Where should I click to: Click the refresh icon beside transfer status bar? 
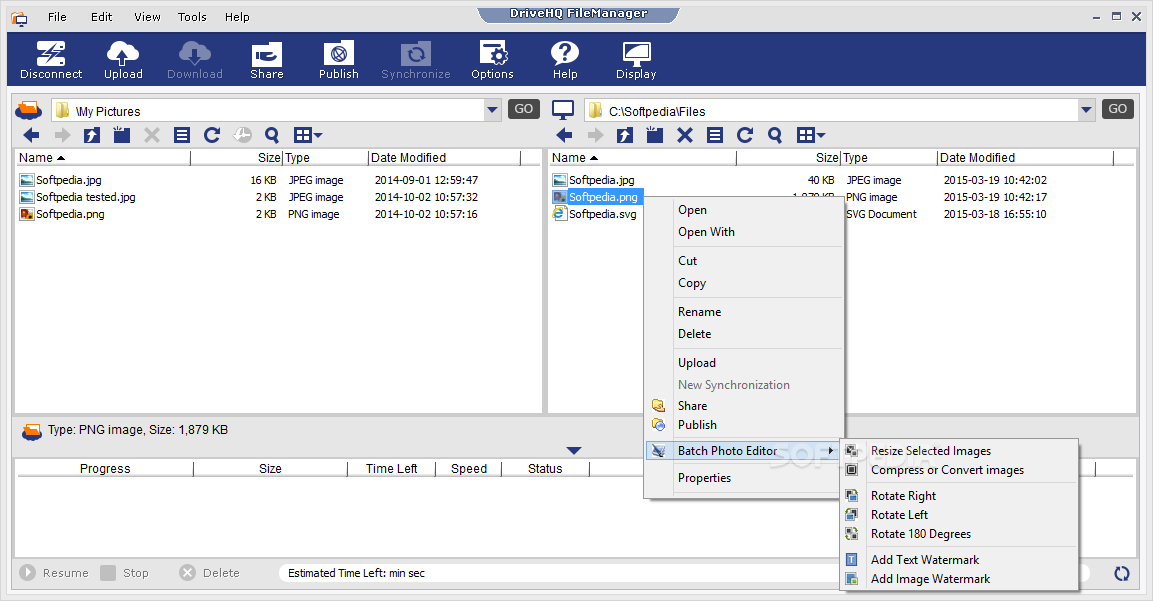(1121, 573)
